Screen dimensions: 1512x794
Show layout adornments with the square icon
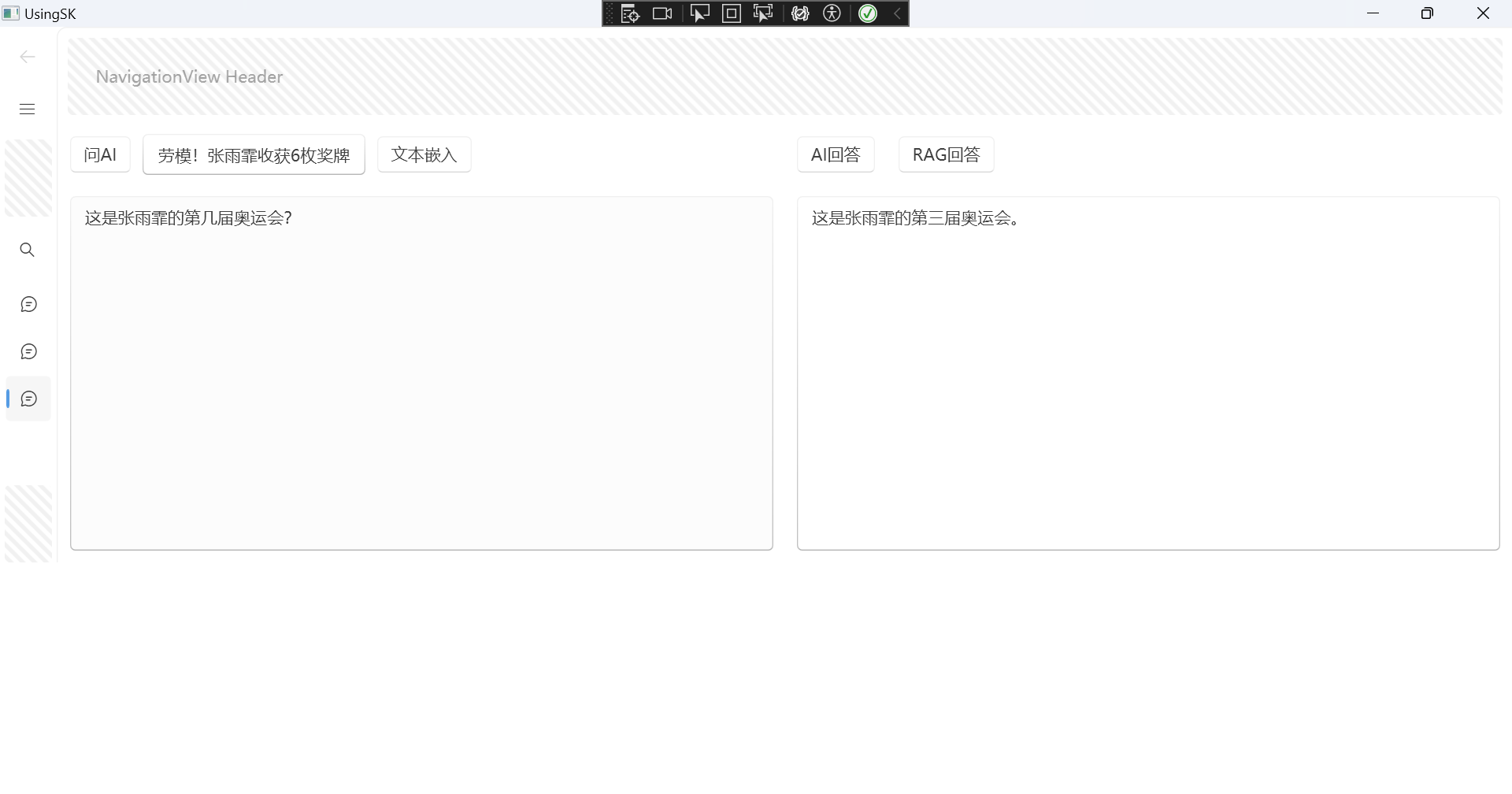pos(732,13)
